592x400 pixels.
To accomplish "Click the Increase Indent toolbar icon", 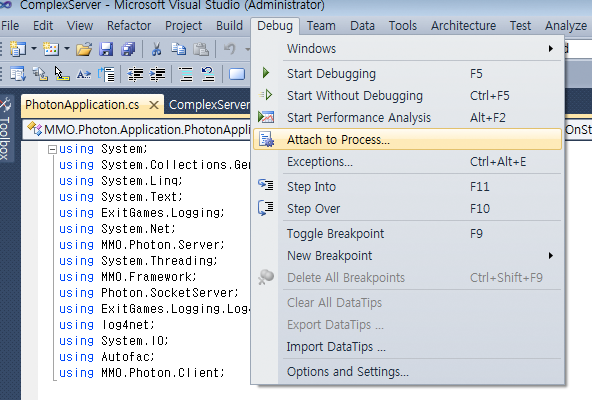I will [x=157, y=74].
